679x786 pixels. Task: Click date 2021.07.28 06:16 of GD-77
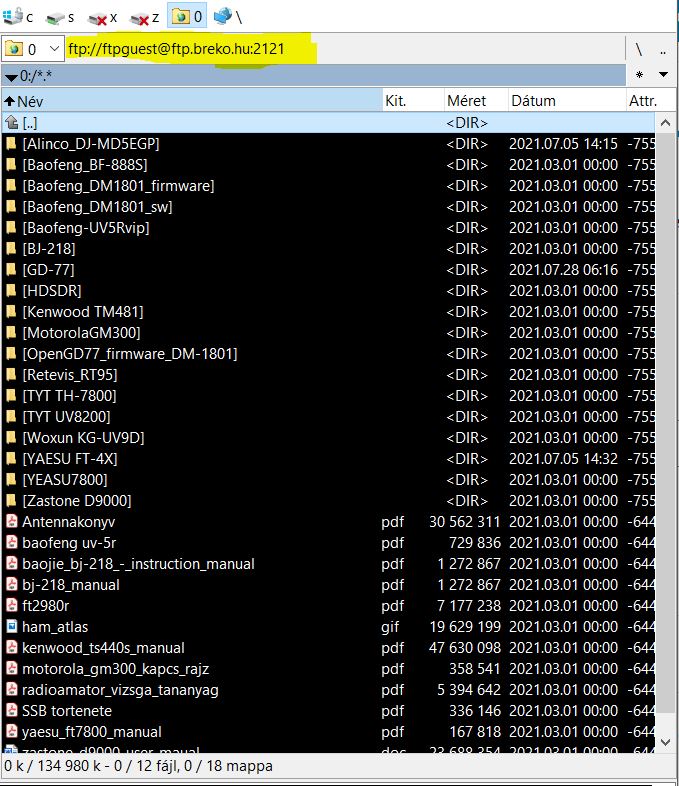pos(563,270)
